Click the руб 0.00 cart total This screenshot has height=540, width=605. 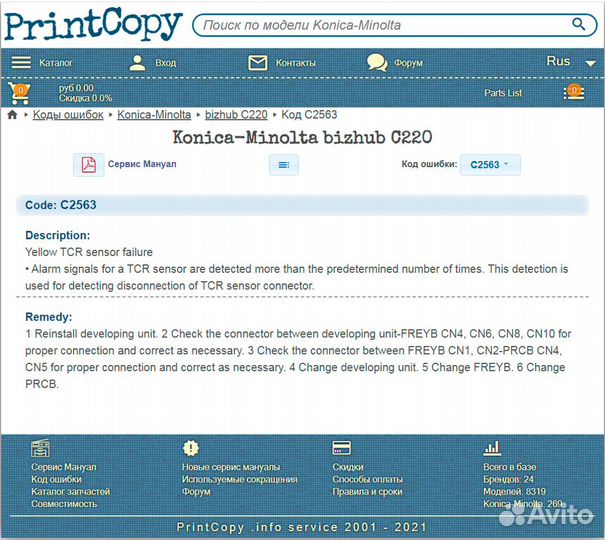coord(76,88)
